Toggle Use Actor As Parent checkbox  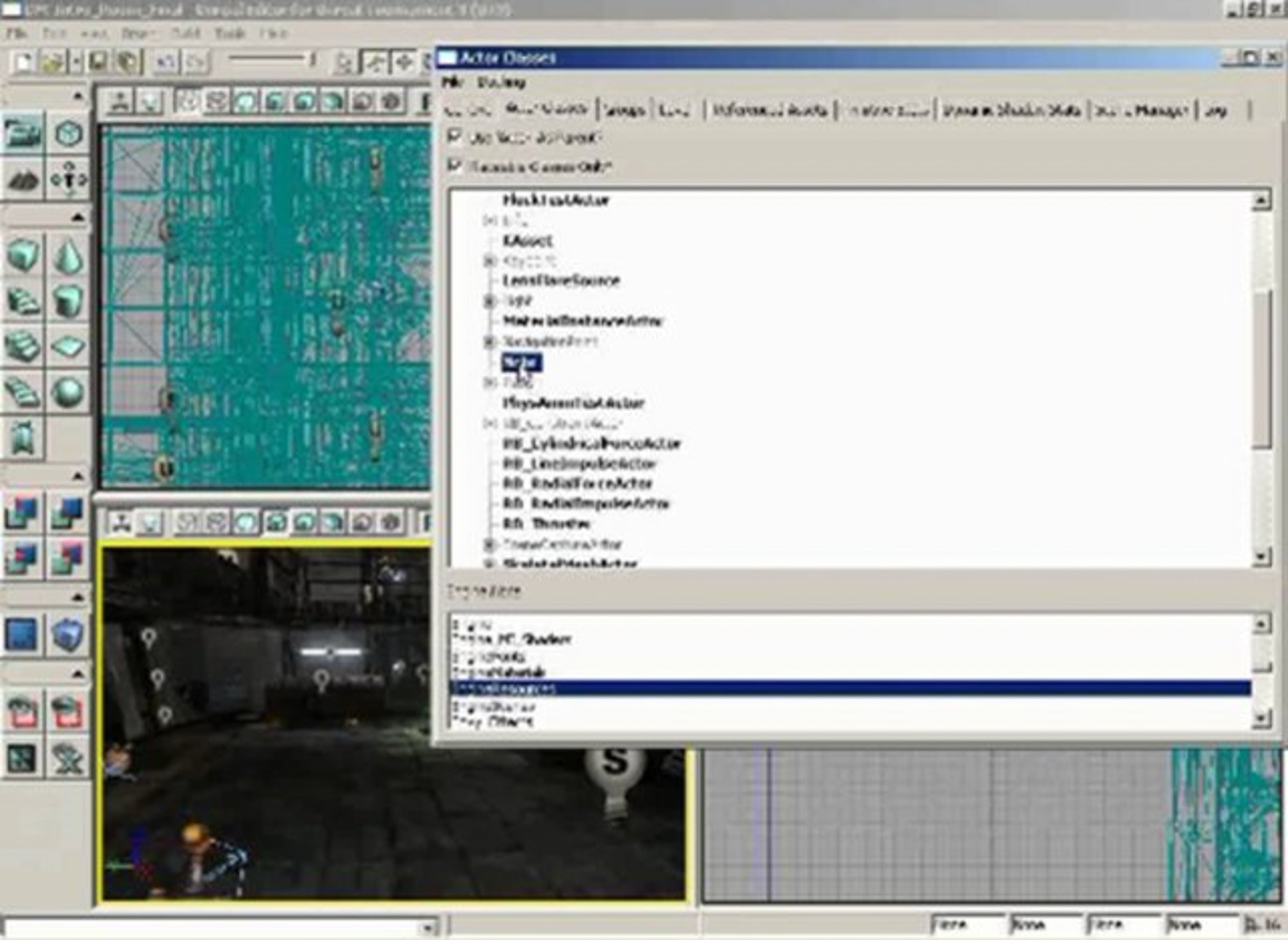coord(455,136)
